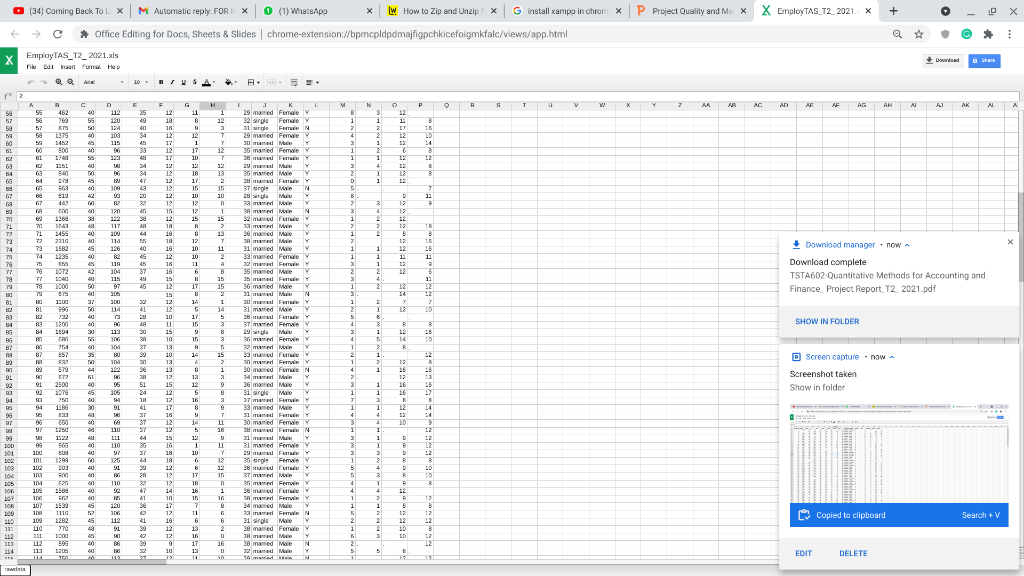Switch to the Gmail Automatic reply tab

pyautogui.click(x=193, y=11)
